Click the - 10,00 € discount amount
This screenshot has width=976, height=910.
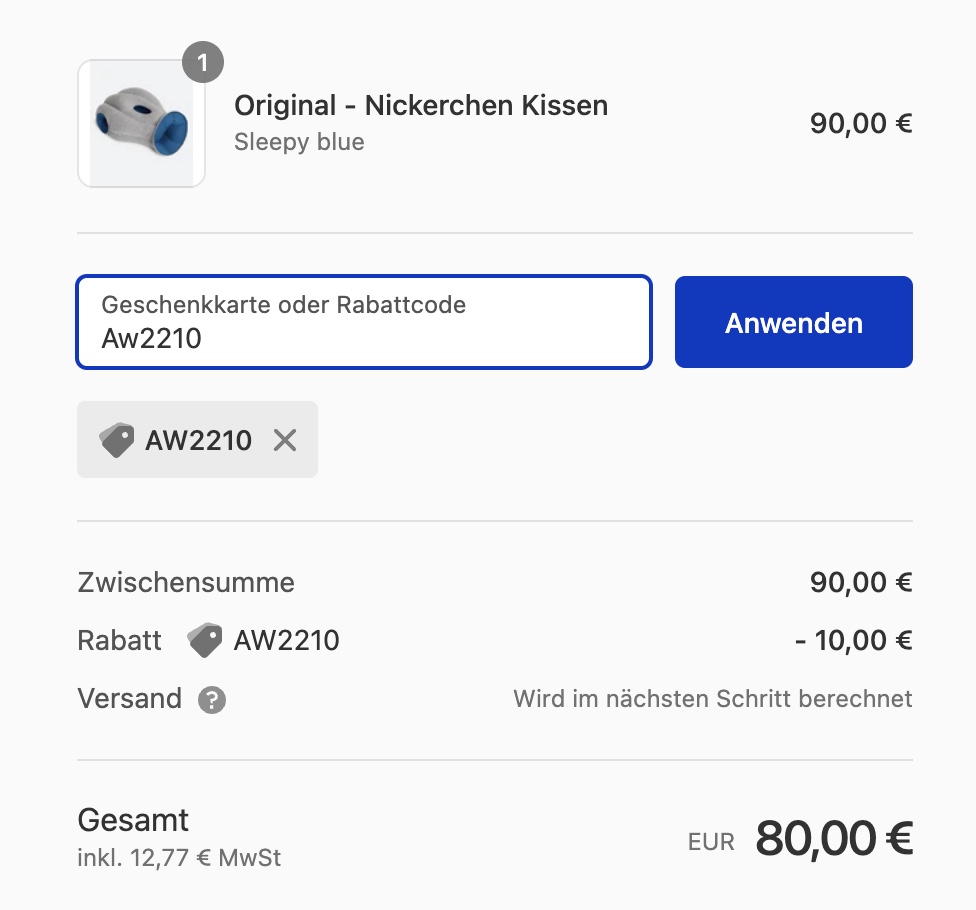pyautogui.click(x=853, y=640)
